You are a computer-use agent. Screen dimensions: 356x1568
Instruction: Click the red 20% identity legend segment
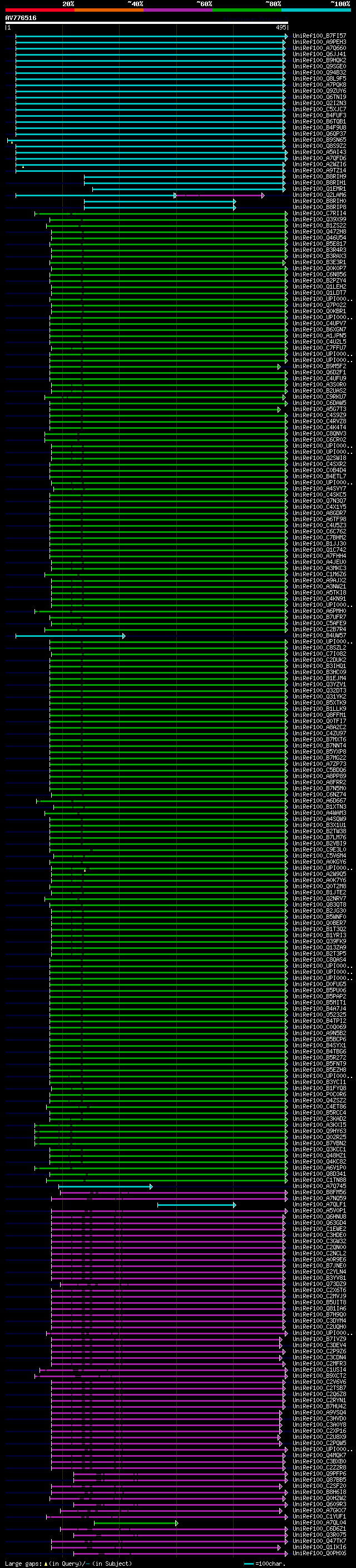pyautogui.click(x=39, y=10)
